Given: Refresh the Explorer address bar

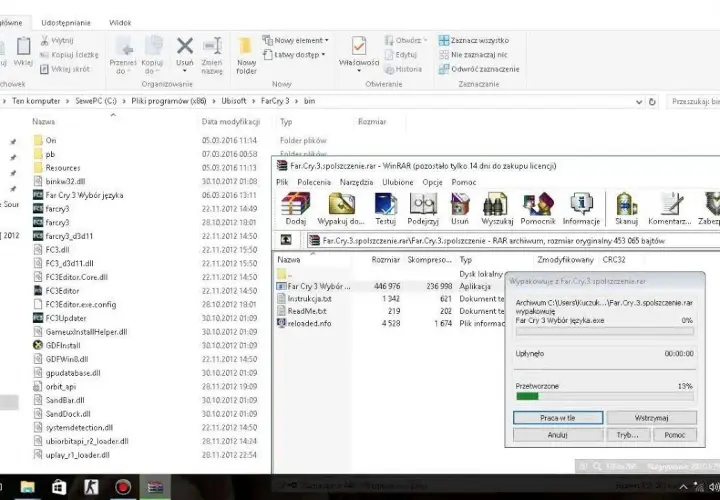Looking at the screenshot, I should pos(652,102).
